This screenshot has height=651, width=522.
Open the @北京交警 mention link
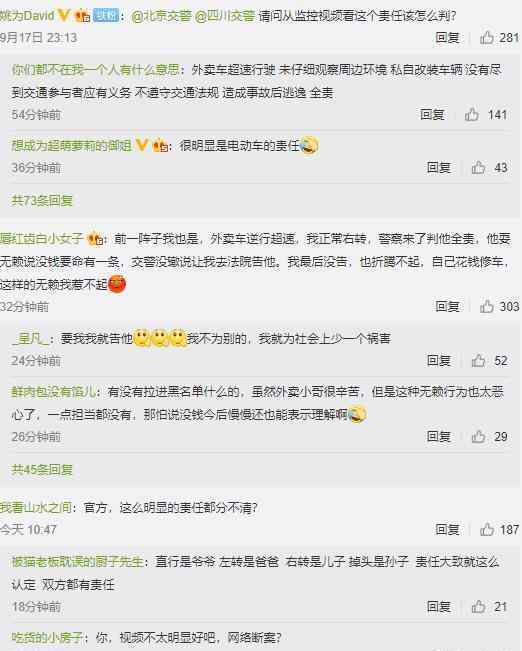161,16
